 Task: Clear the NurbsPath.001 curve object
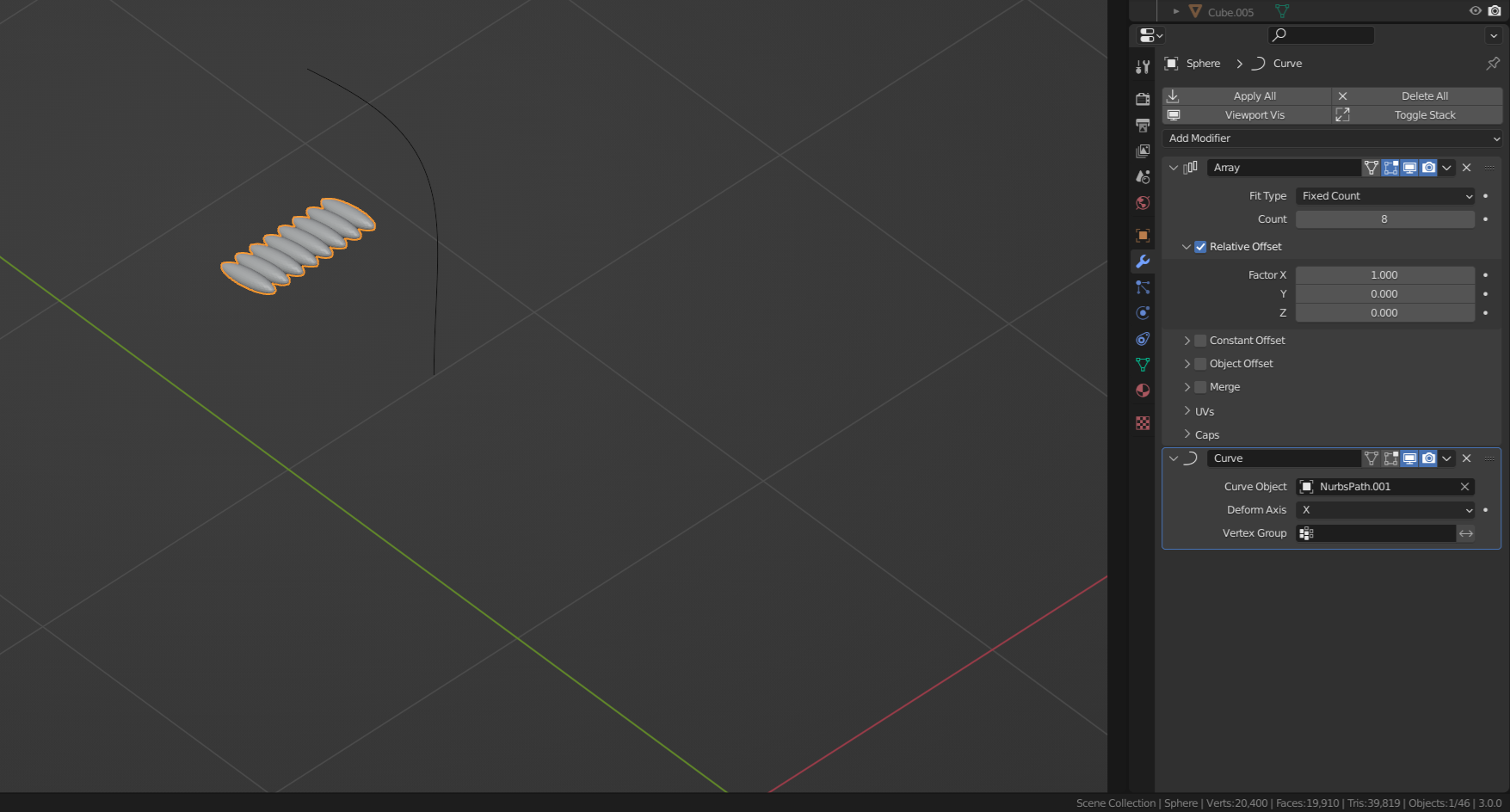click(1464, 487)
